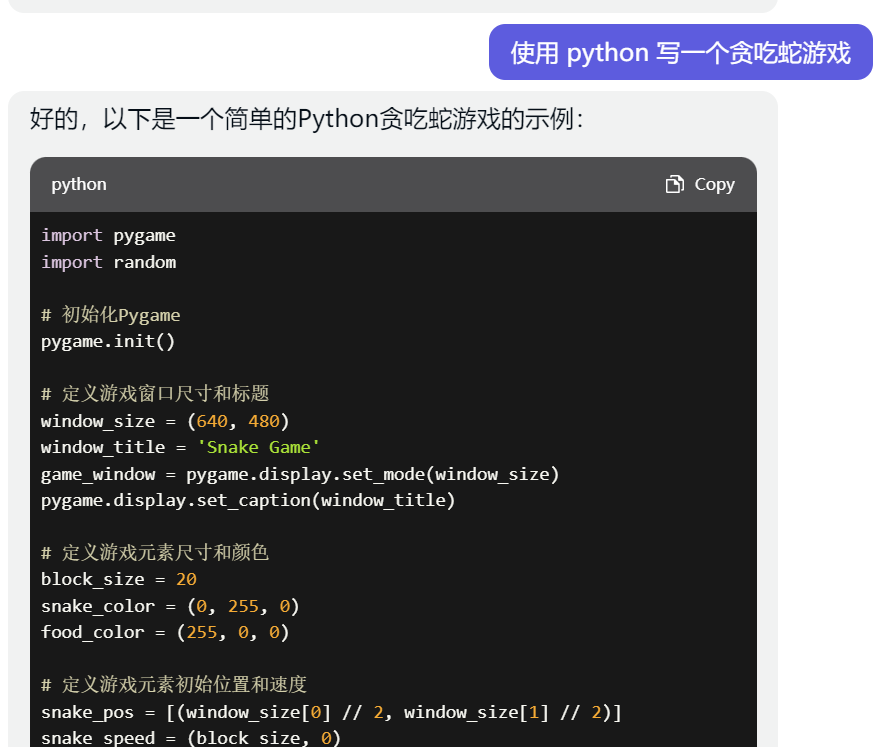The height and width of the screenshot is (747, 879).
Task: Click the 'block_size = 20' line
Action: click(119, 580)
